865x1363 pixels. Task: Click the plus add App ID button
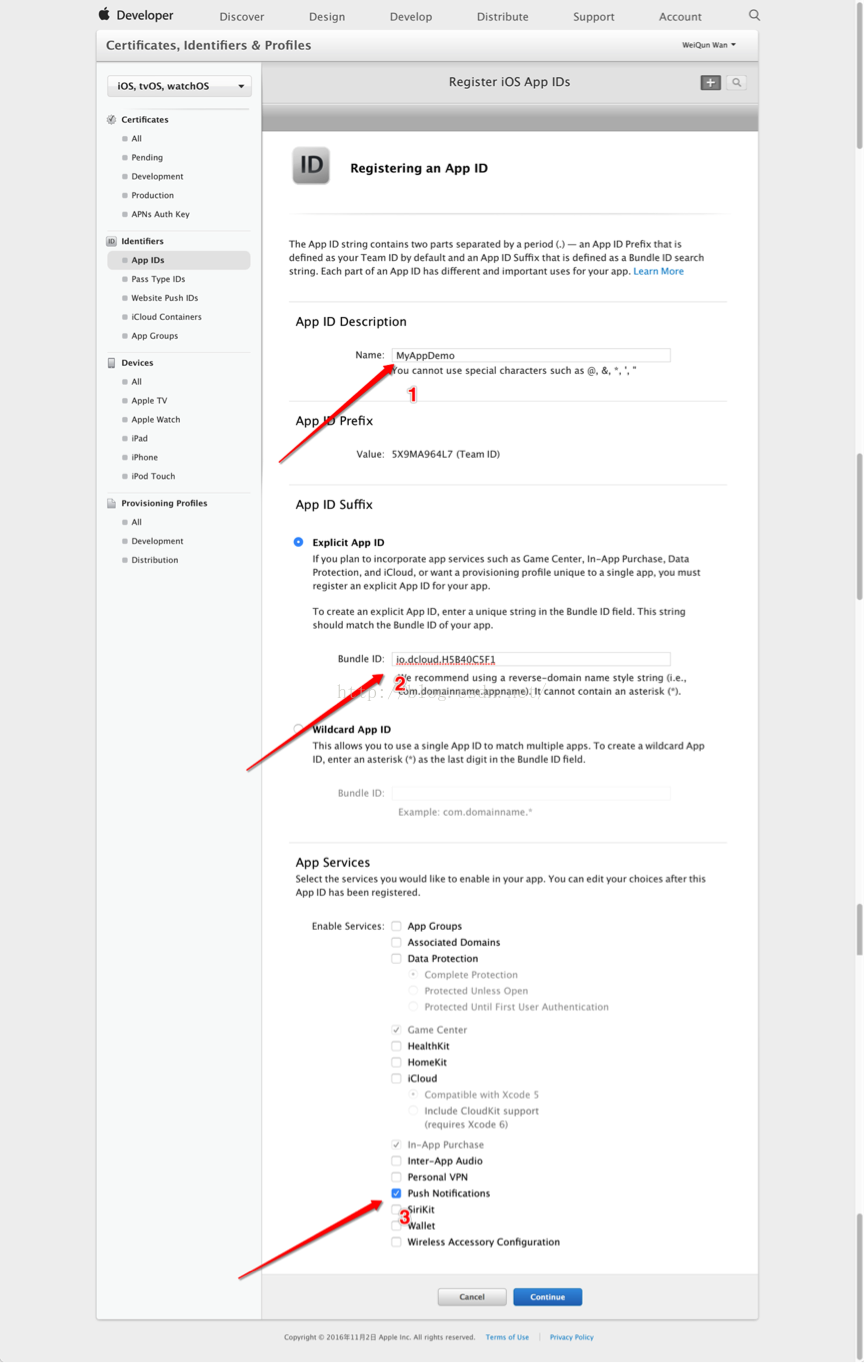pyautogui.click(x=710, y=82)
